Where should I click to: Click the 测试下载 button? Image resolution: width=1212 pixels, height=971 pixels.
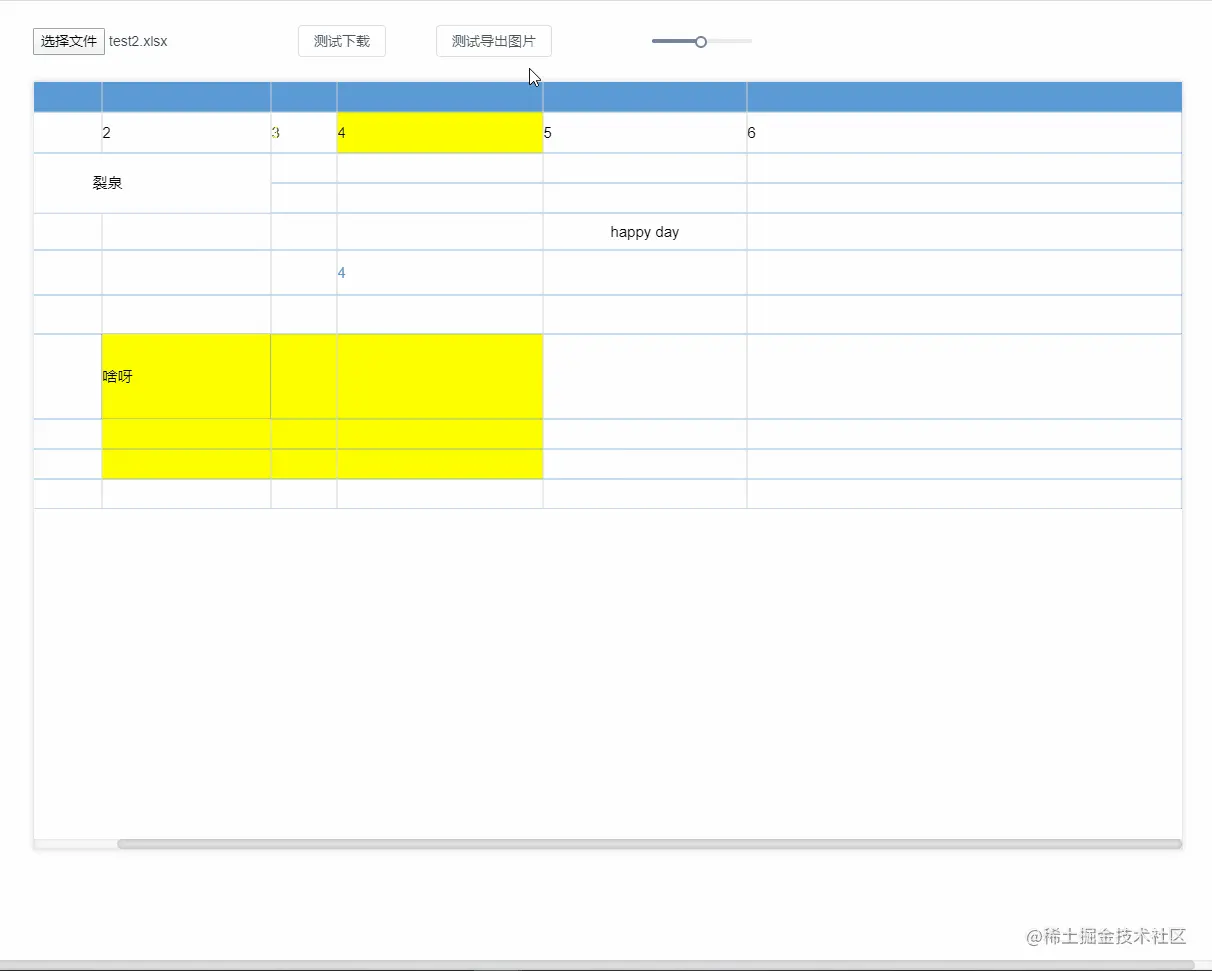[342, 41]
